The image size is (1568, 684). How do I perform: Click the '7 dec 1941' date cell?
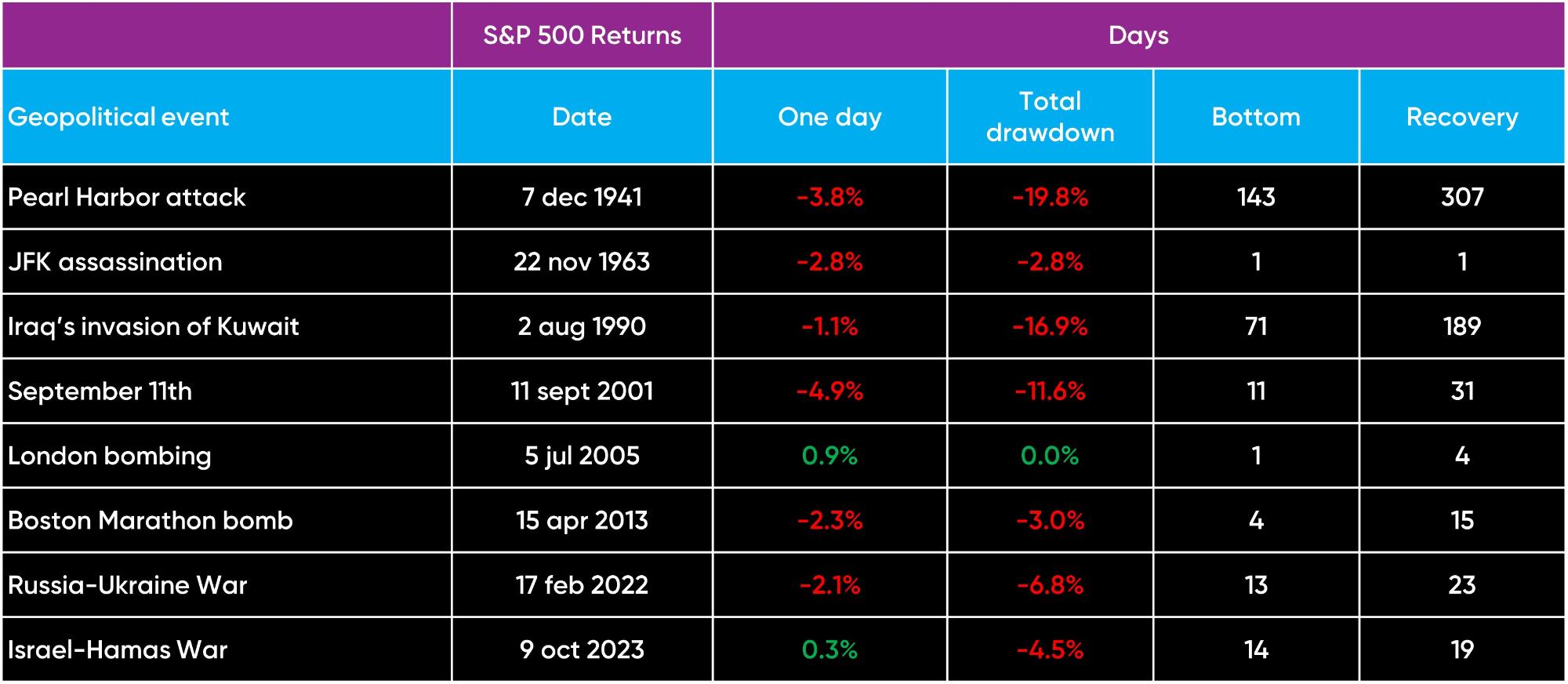coord(582,197)
